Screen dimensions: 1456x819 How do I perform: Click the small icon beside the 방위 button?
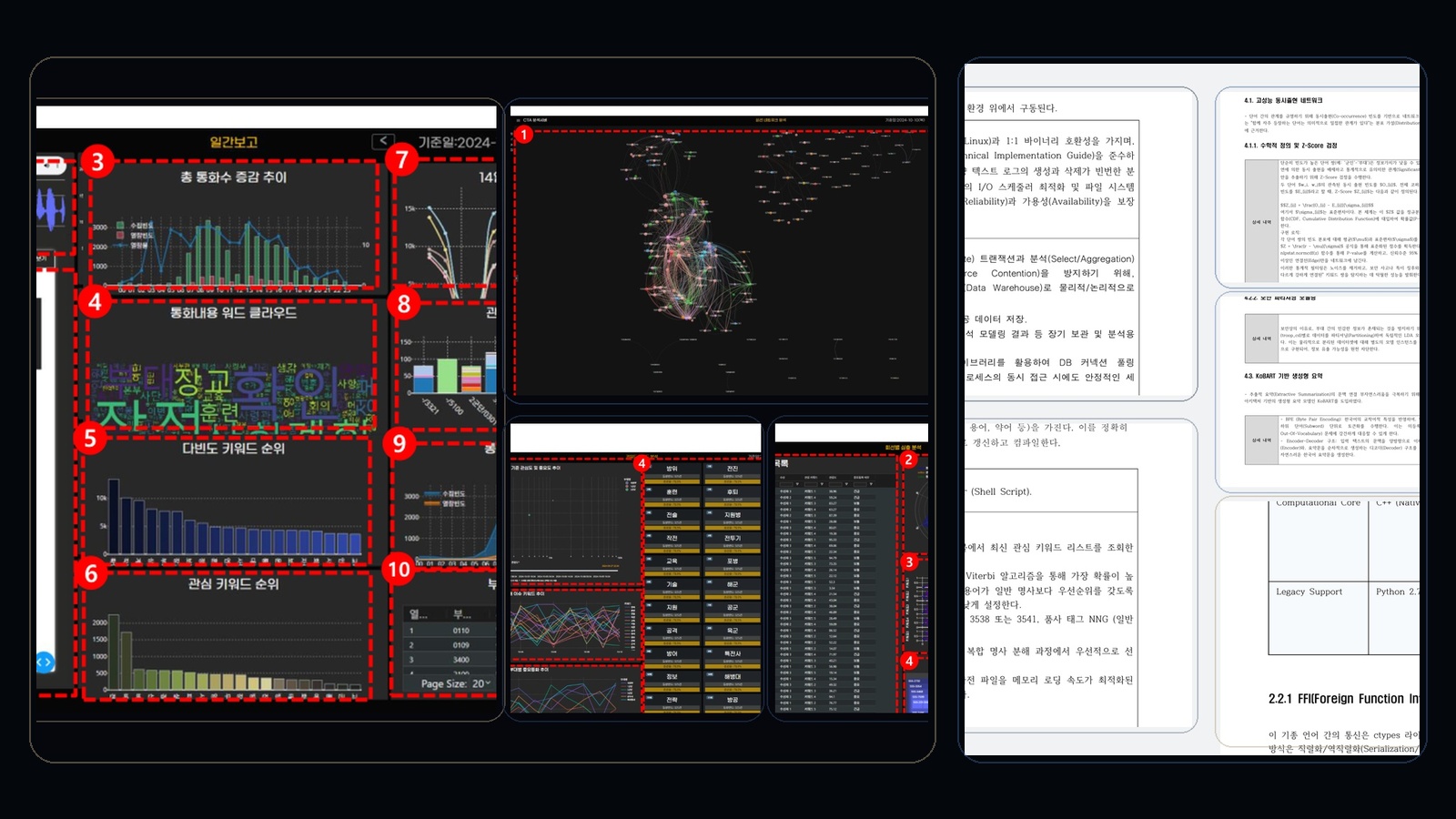(x=649, y=466)
